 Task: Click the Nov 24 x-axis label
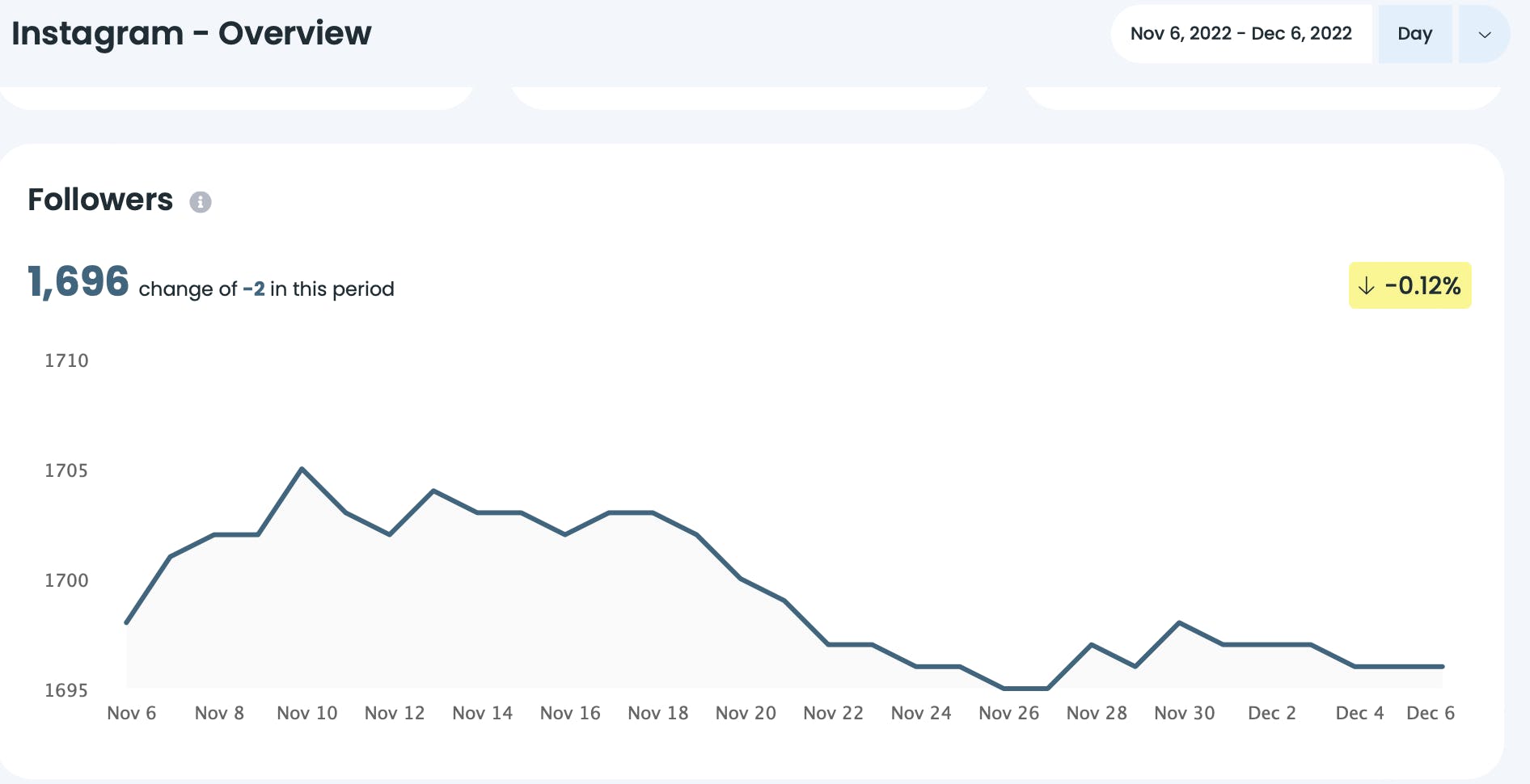pos(921,713)
